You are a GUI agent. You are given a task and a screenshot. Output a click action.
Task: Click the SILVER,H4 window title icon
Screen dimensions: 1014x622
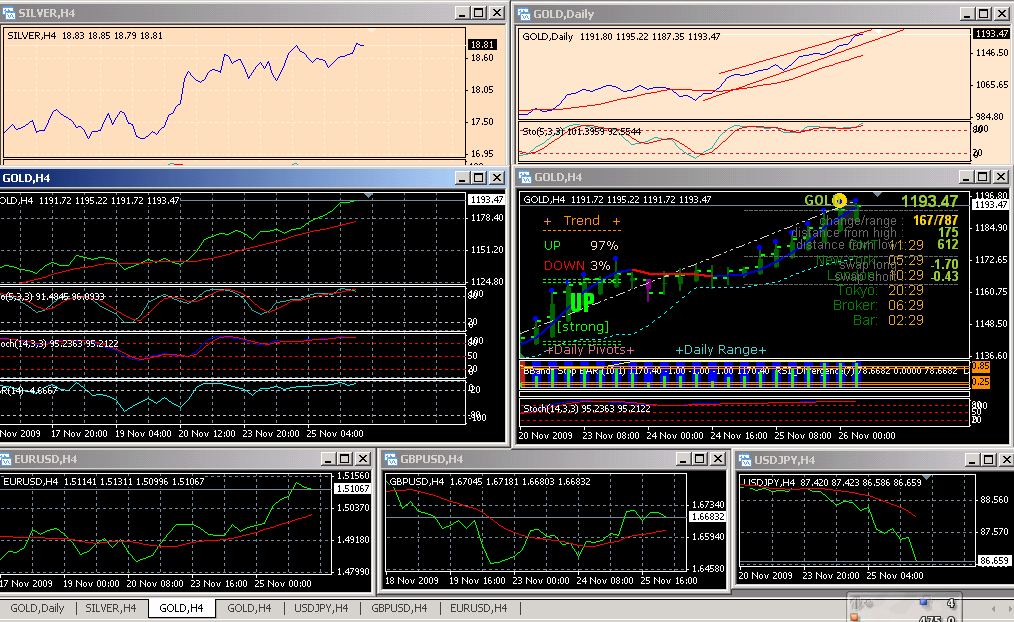9,13
